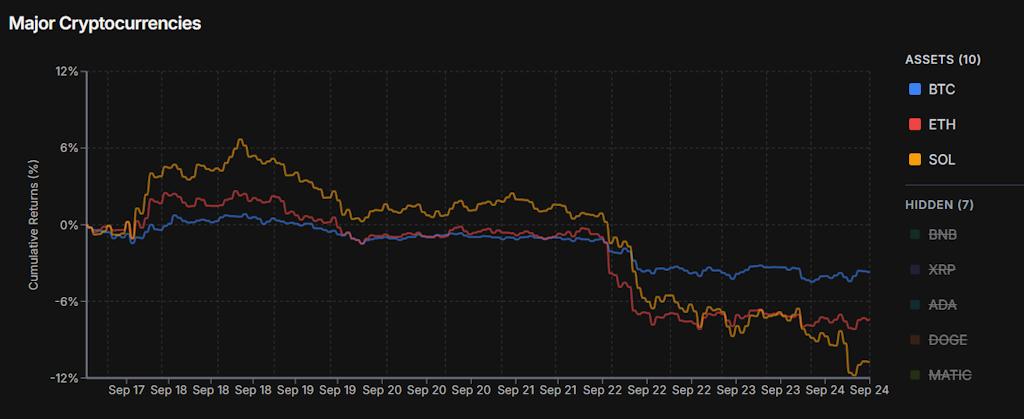Show the hidden BNB series
The image size is (1024, 419).
(x=942, y=235)
